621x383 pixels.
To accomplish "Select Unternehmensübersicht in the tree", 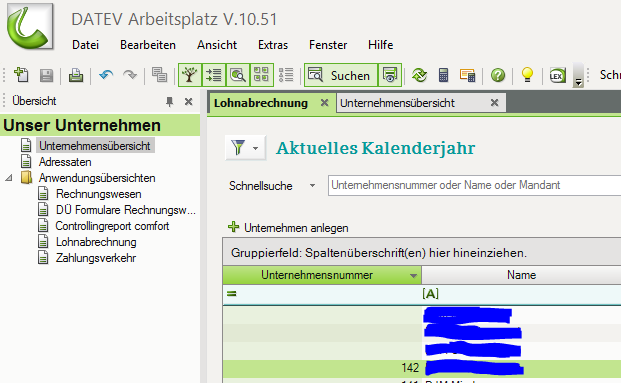I will [95, 146].
